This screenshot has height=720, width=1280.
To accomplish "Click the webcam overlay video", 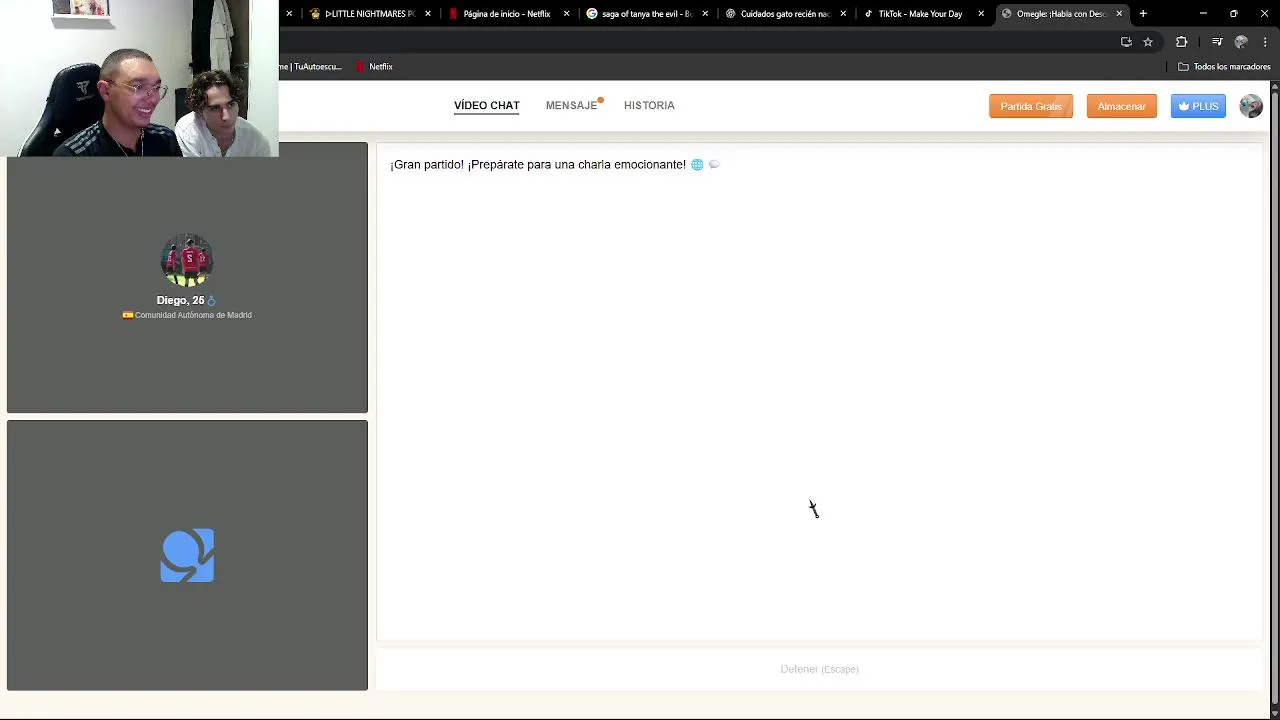I will pos(139,78).
